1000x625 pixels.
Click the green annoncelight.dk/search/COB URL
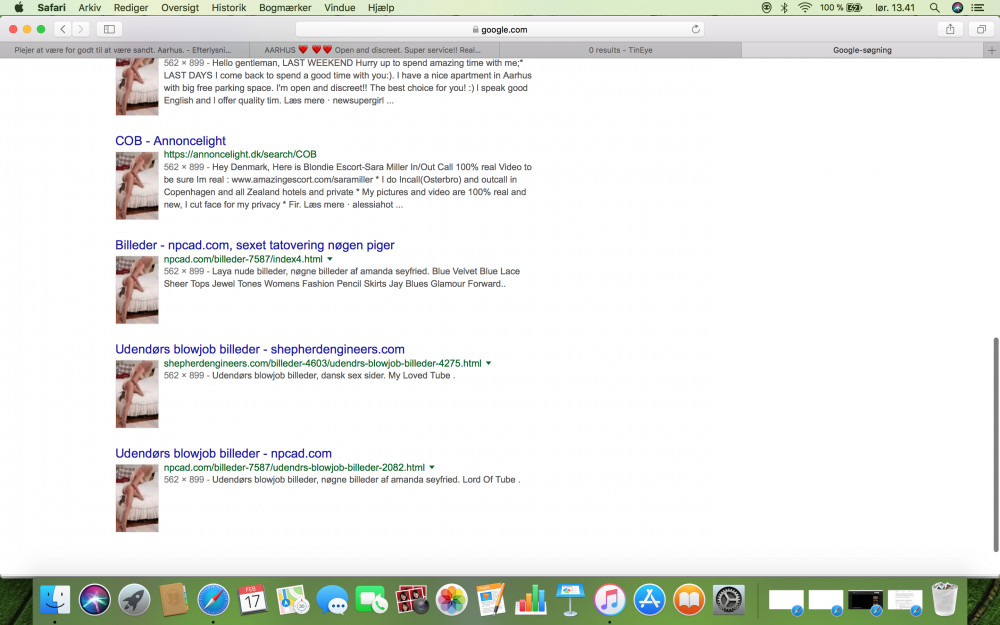pos(240,154)
